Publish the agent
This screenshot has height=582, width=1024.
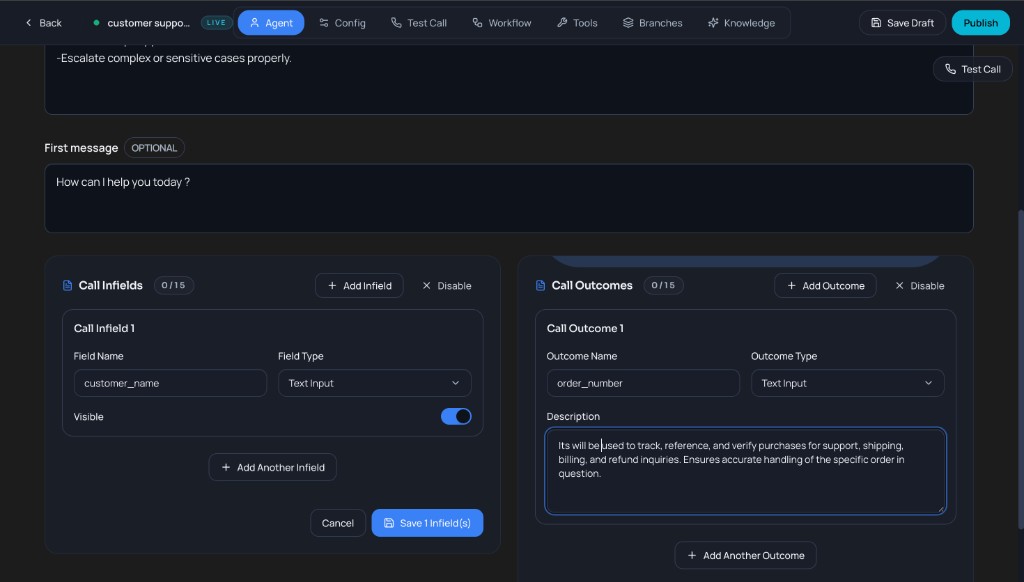[980, 23]
